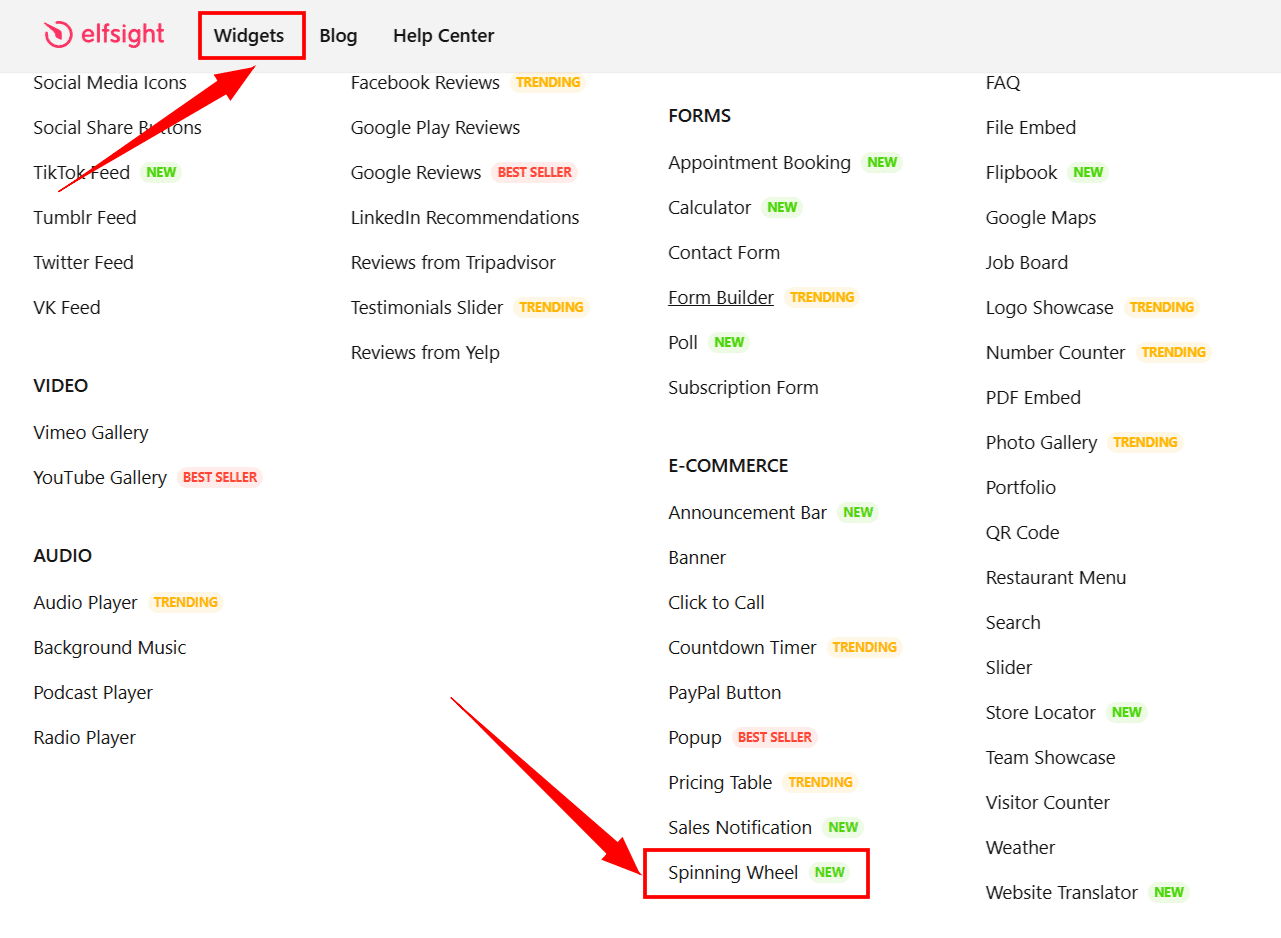This screenshot has height=938, width=1281.
Task: Select the Calculator widget
Action: [709, 208]
